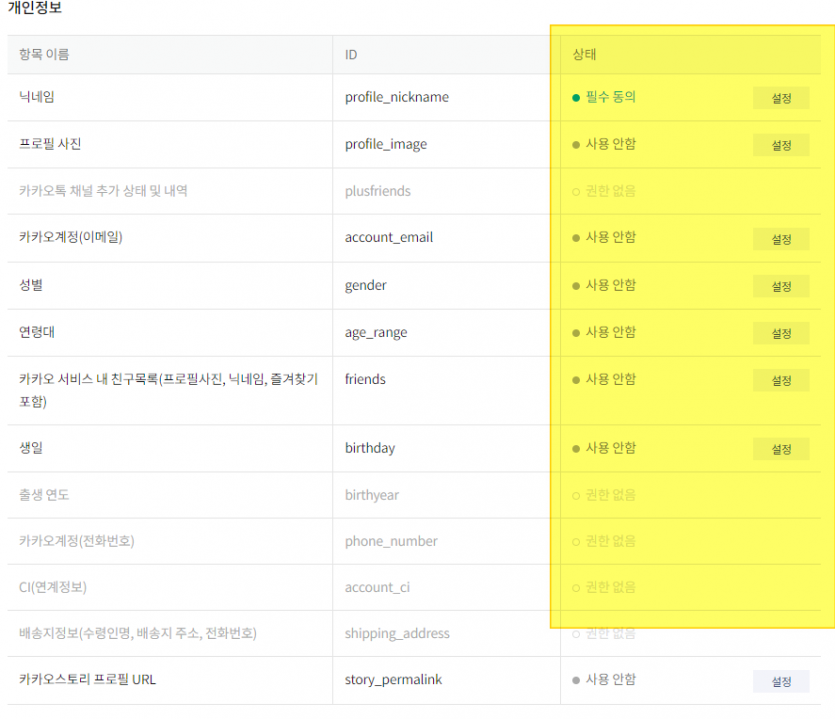Open 설정 for 카카오계정(이메일) row
This screenshot has height=719, width=835.
coord(781,239)
